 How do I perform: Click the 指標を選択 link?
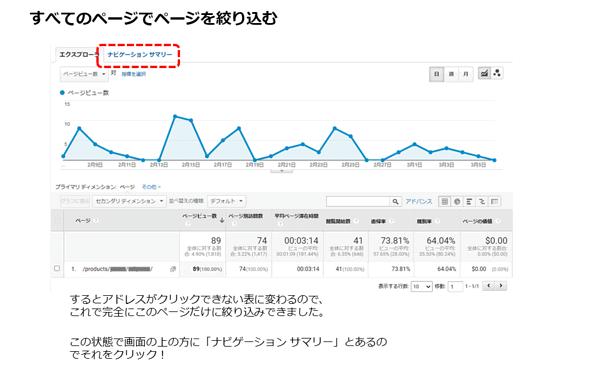point(134,74)
